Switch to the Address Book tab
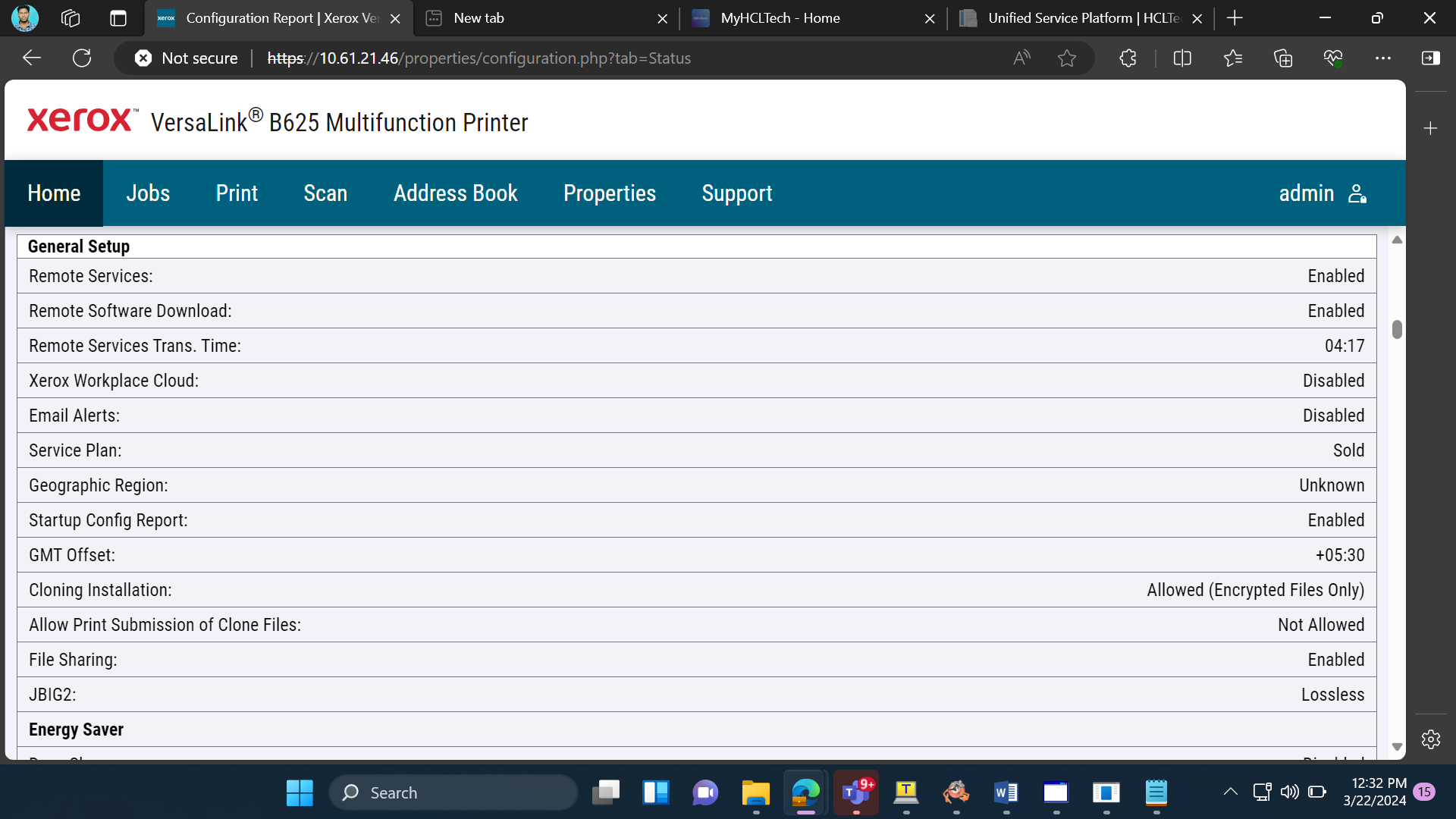The width and height of the screenshot is (1456, 819). 456,193
